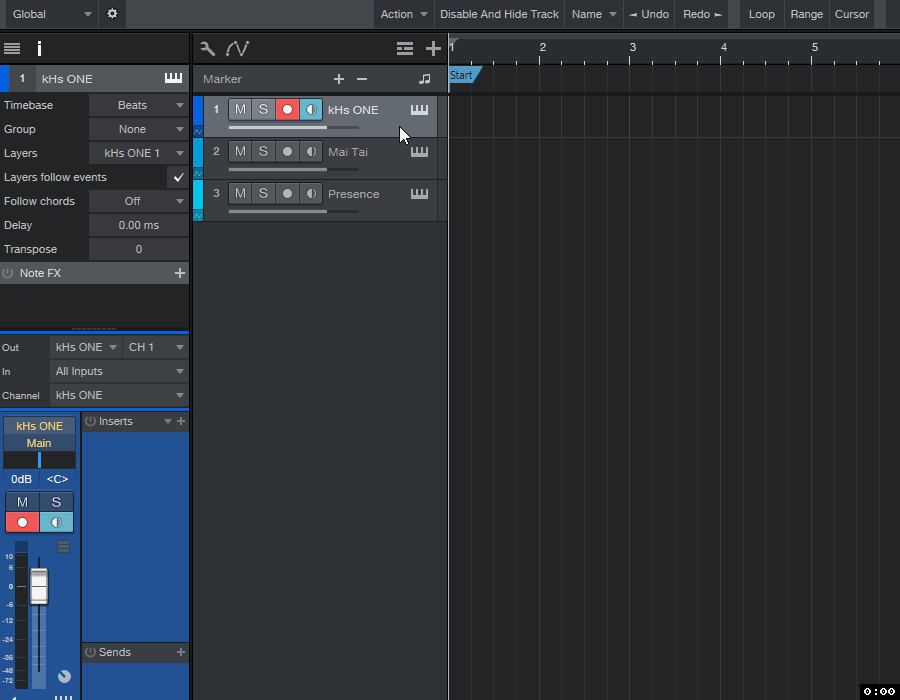The height and width of the screenshot is (700, 900).
Task: Open the In All Inputs dropdown
Action: point(119,371)
